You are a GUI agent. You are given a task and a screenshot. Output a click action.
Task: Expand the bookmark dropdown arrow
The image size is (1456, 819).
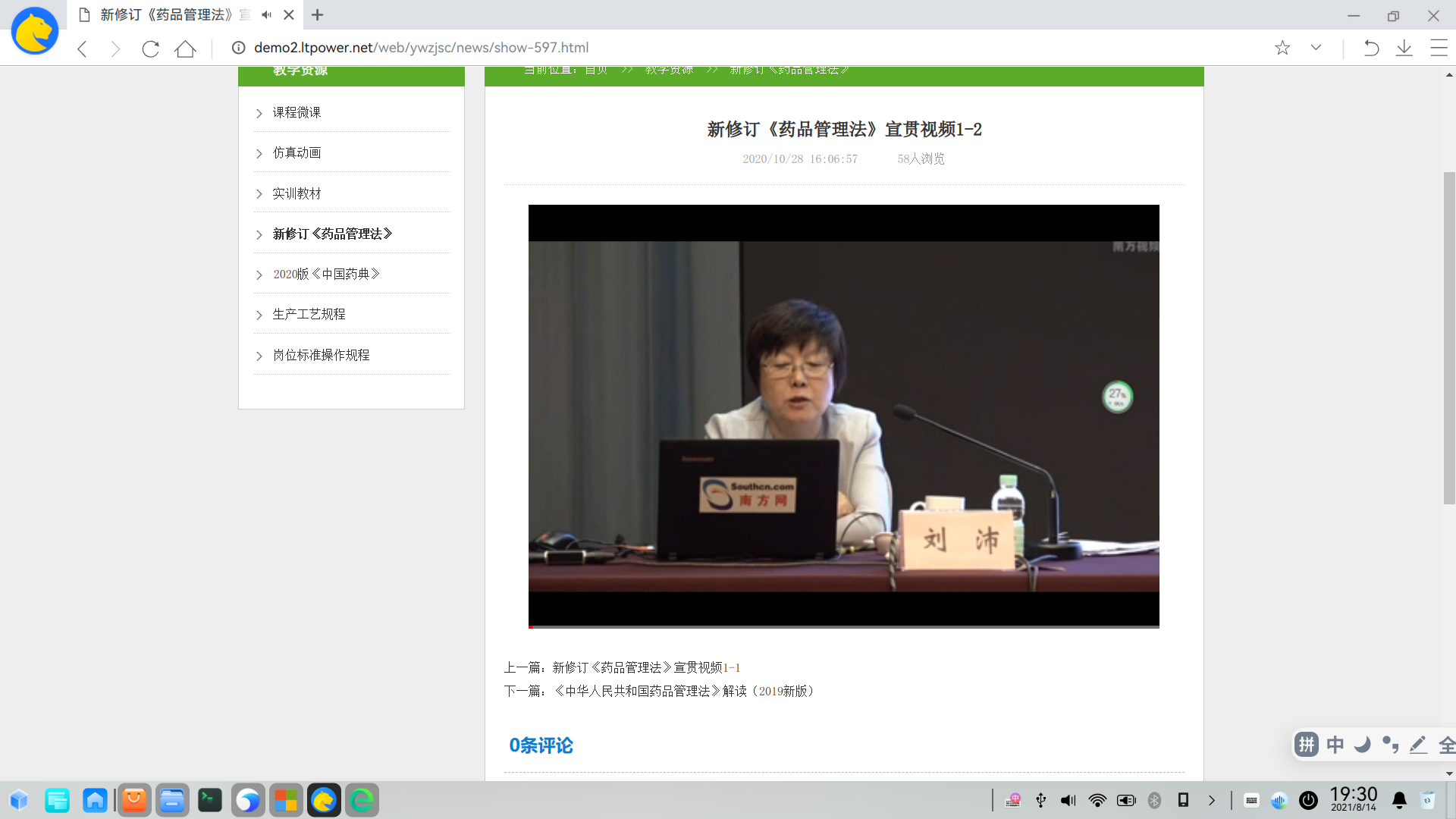1316,48
